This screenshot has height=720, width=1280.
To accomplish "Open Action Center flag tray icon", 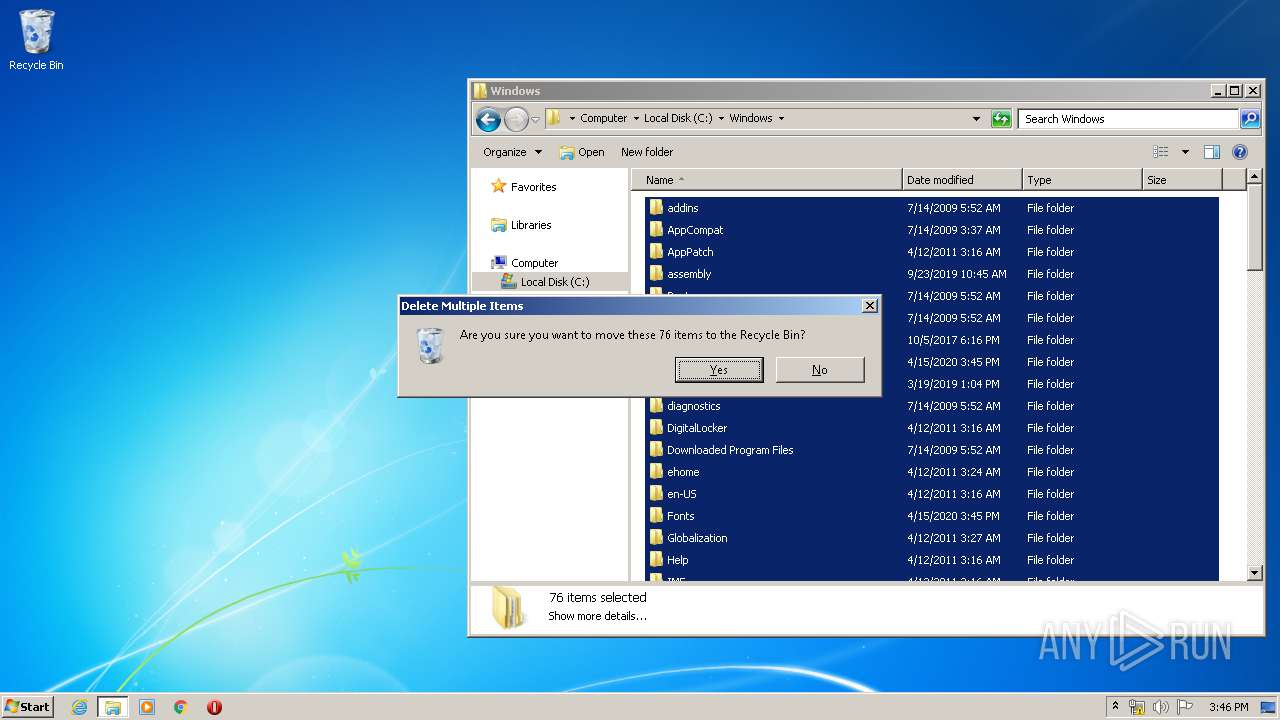I will [x=1184, y=707].
